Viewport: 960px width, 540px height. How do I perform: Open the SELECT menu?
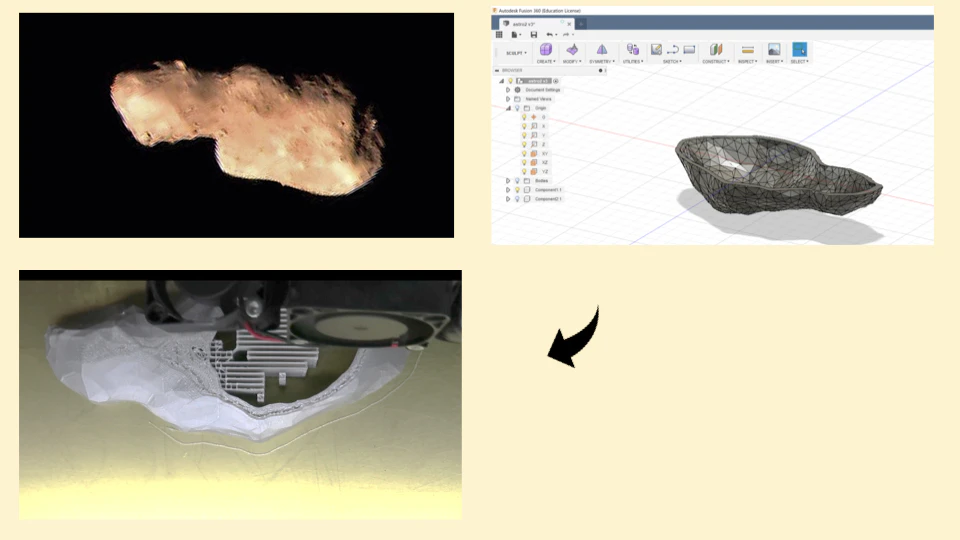[800, 62]
